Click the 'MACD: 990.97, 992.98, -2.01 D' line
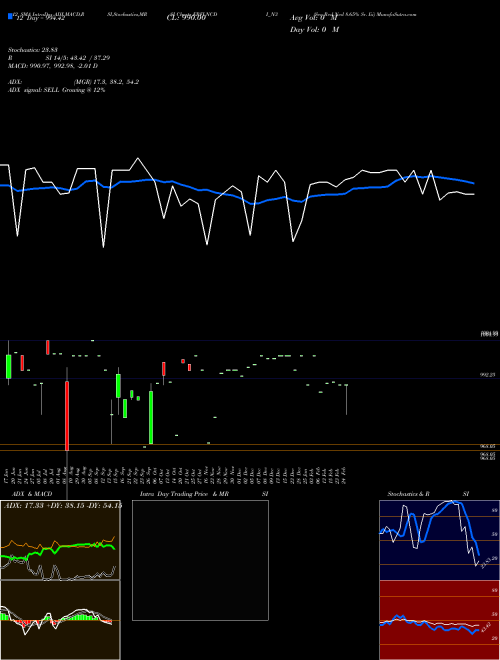Image resolution: width=500 pixels, height=660 pixels. 53,66
